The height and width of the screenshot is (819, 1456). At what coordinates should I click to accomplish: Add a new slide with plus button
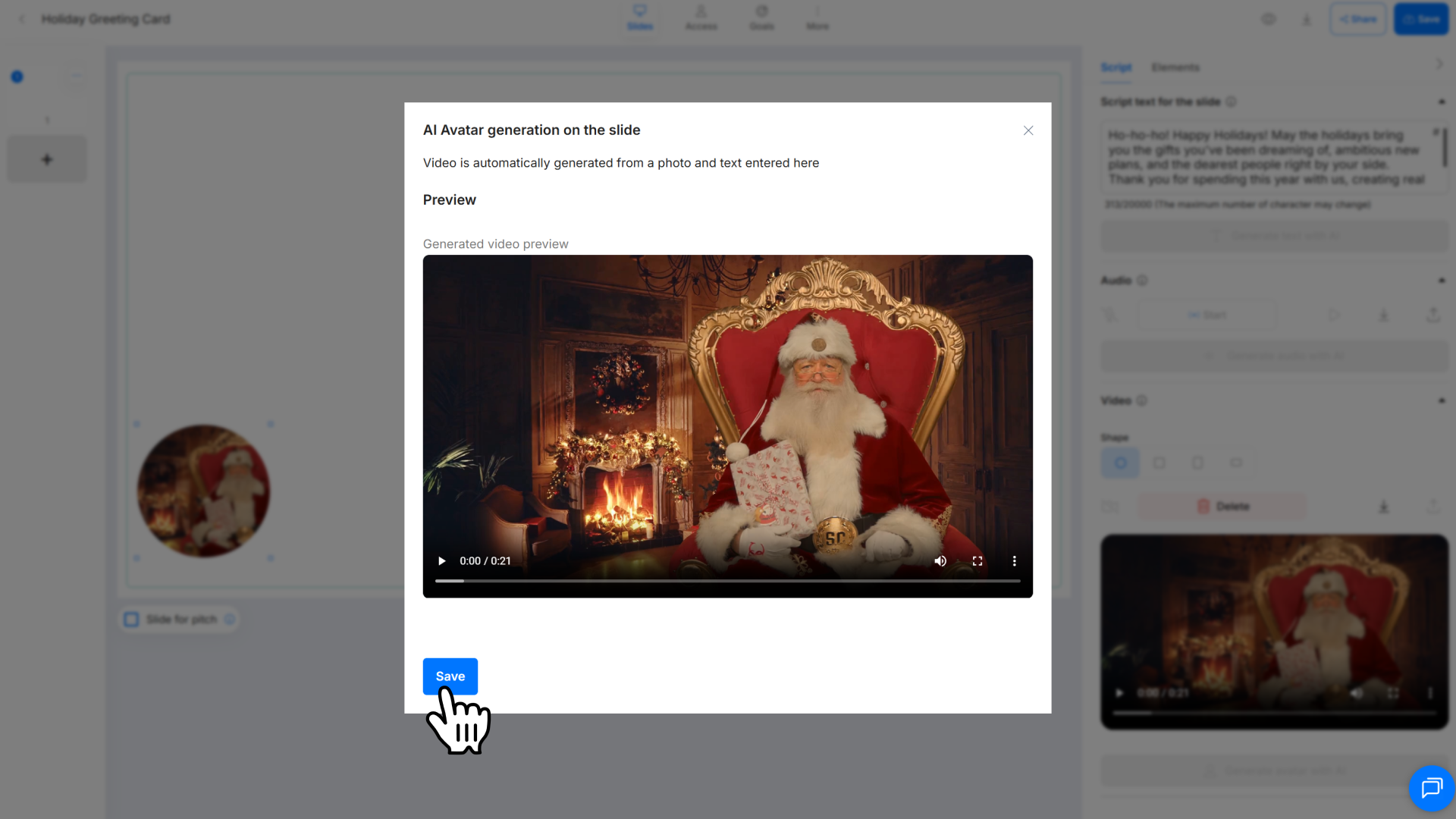click(x=47, y=159)
